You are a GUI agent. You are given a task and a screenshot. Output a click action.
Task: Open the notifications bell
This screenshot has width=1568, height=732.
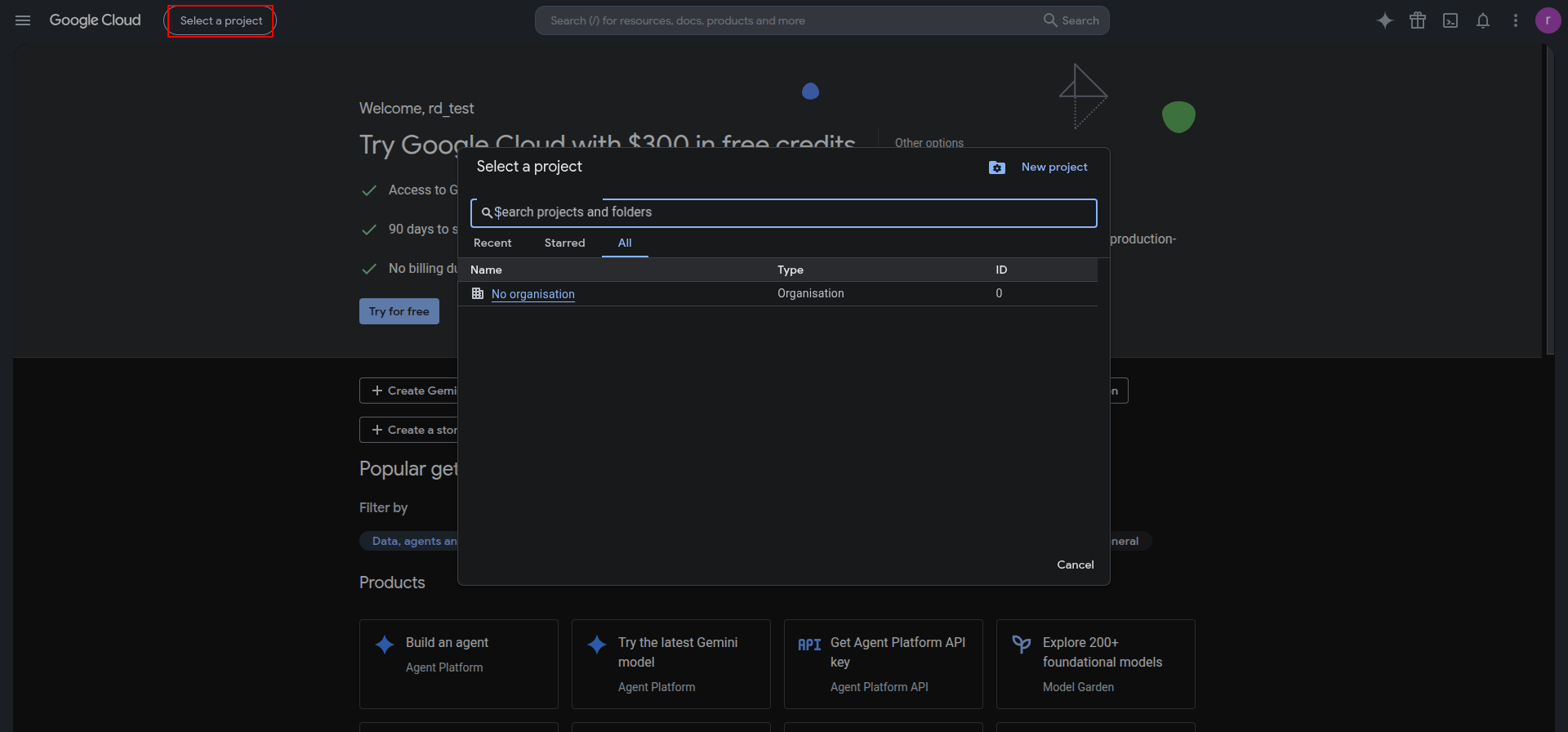pos(1483,20)
